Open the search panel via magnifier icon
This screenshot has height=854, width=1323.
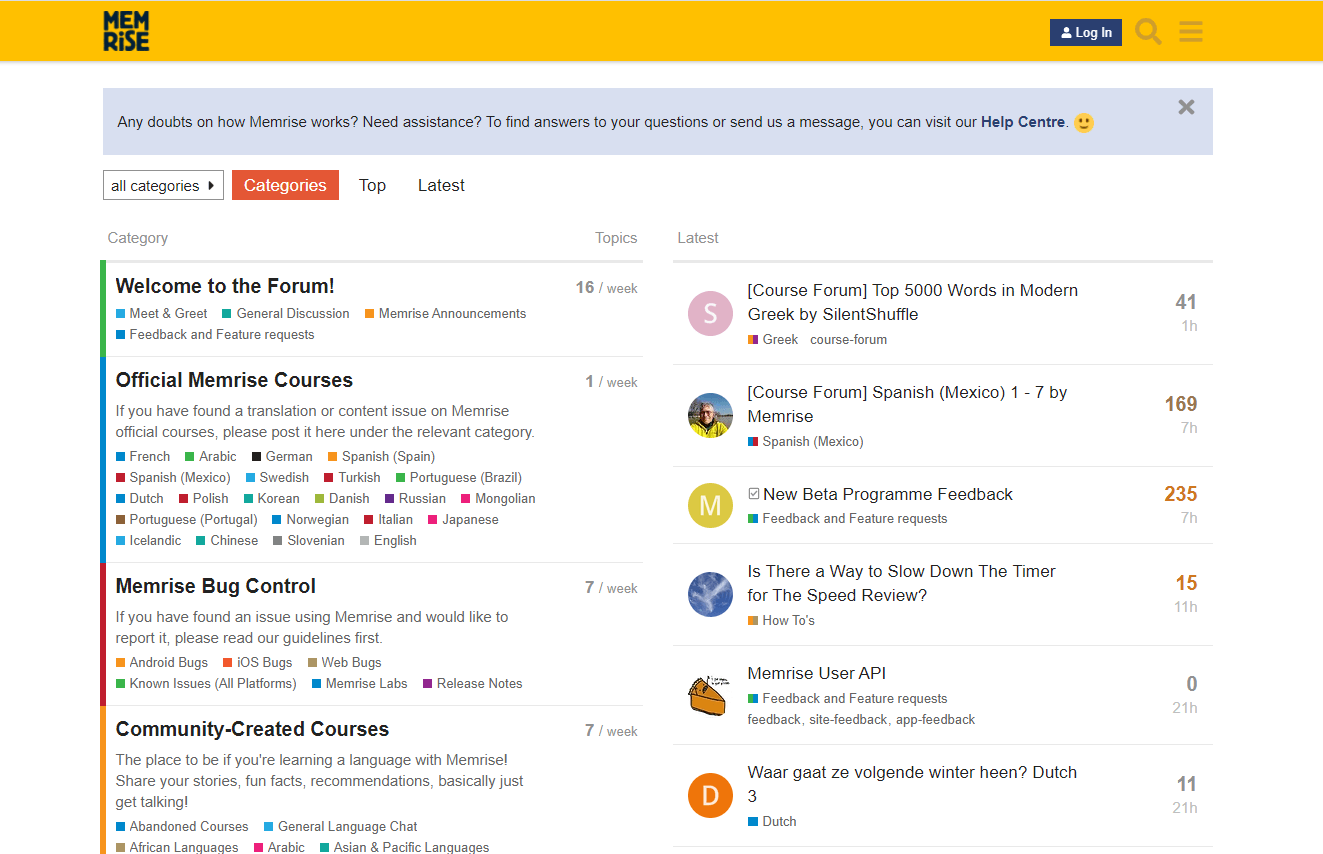point(1147,31)
